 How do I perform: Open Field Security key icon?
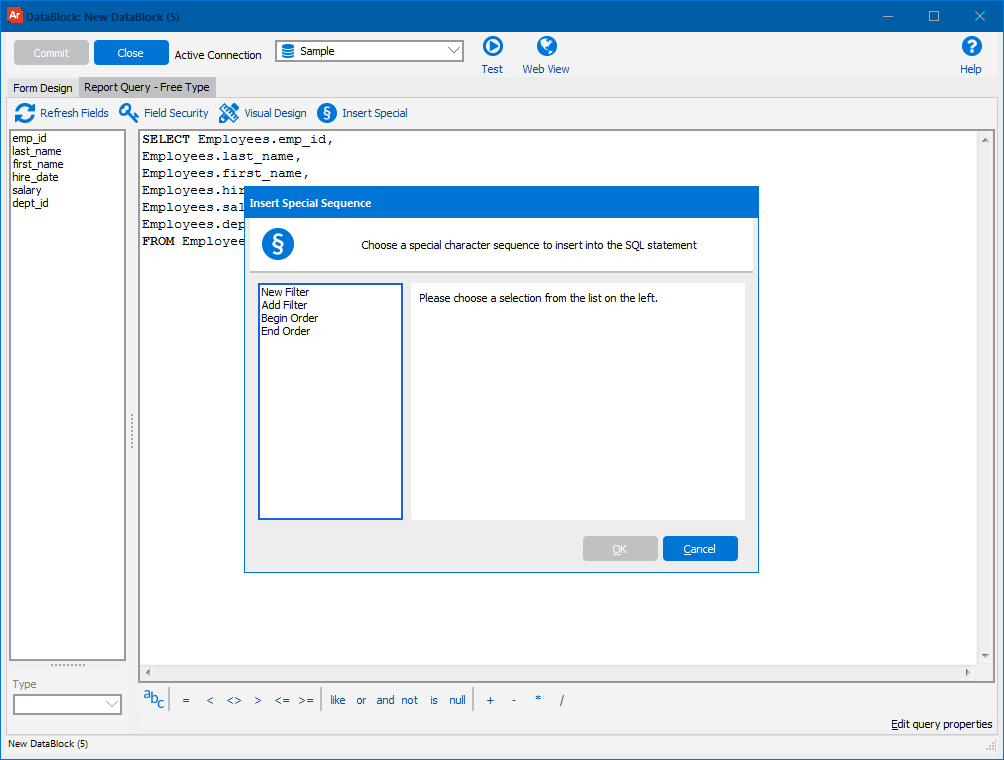(129, 113)
